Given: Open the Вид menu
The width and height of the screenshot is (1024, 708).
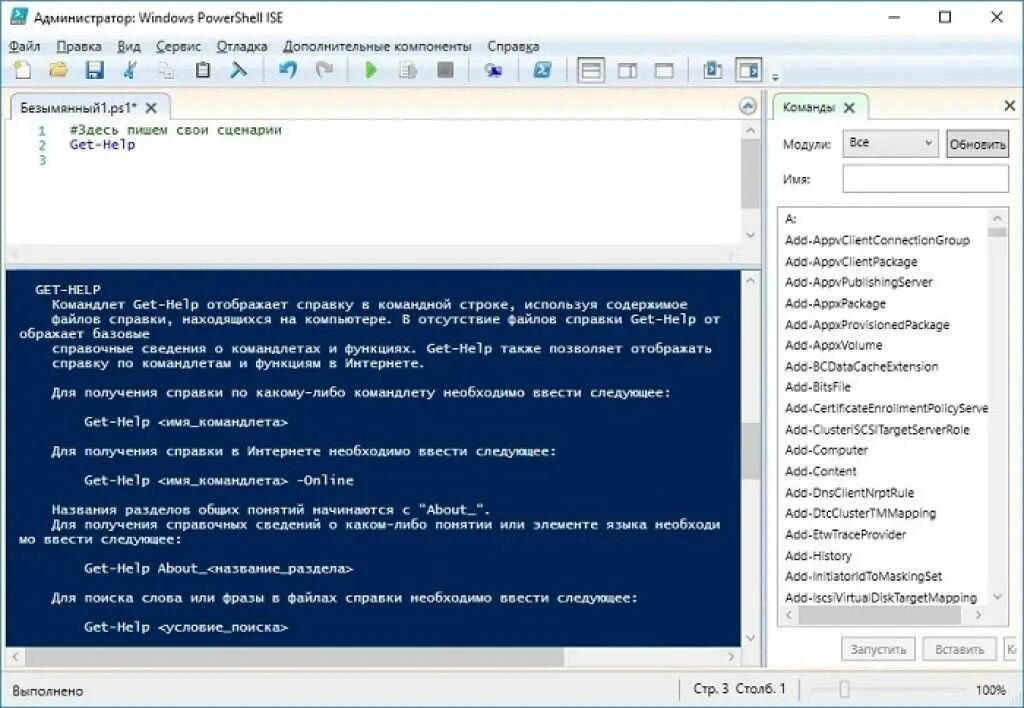Looking at the screenshot, I should click(129, 46).
